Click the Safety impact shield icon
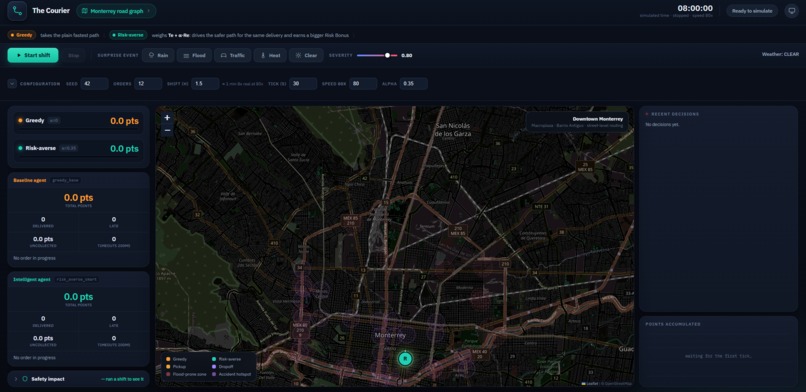 [x=25, y=379]
